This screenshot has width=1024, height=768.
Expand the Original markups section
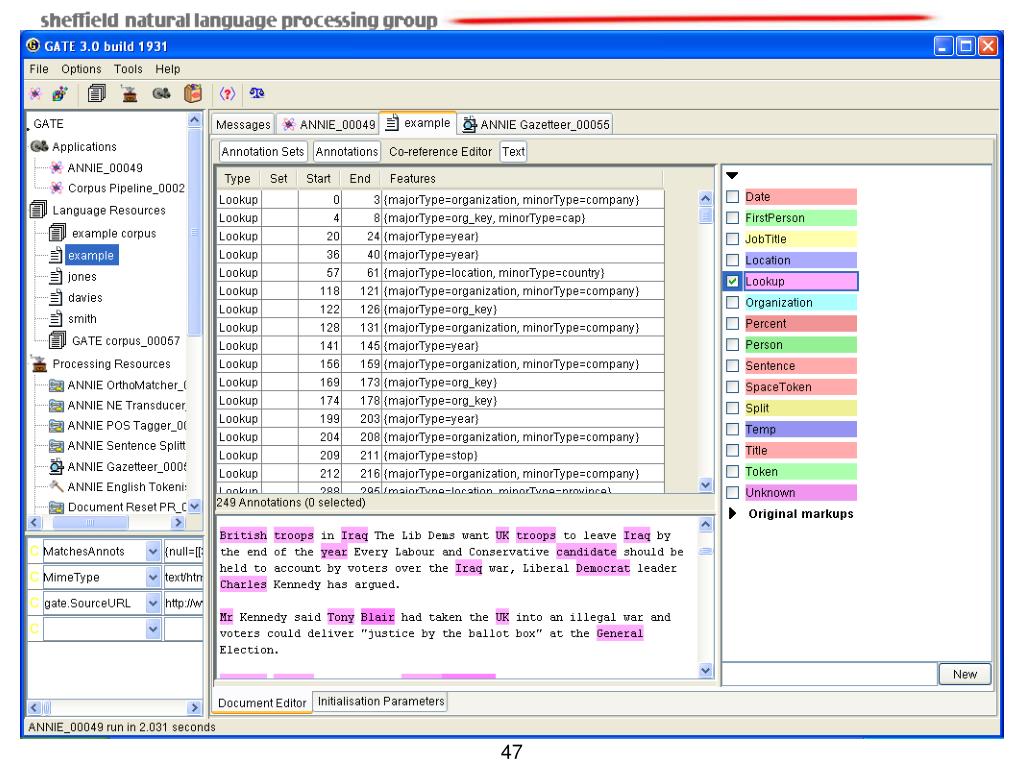tap(733, 514)
